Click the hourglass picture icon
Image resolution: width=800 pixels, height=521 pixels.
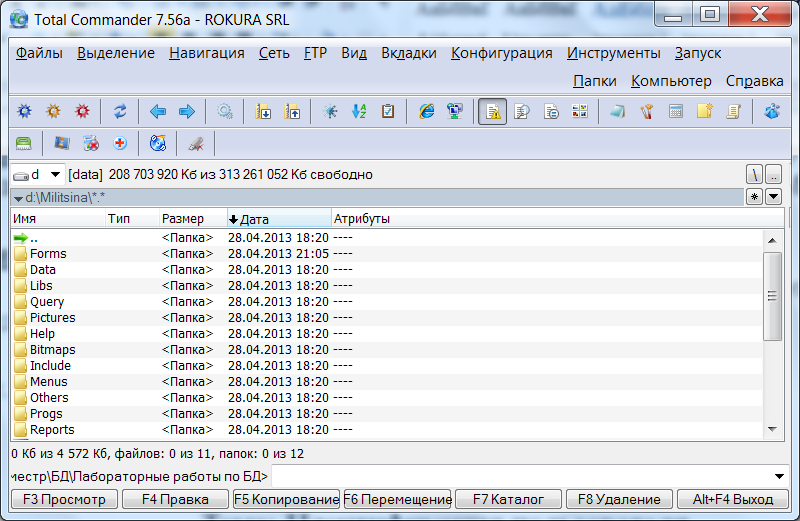[x=62, y=143]
